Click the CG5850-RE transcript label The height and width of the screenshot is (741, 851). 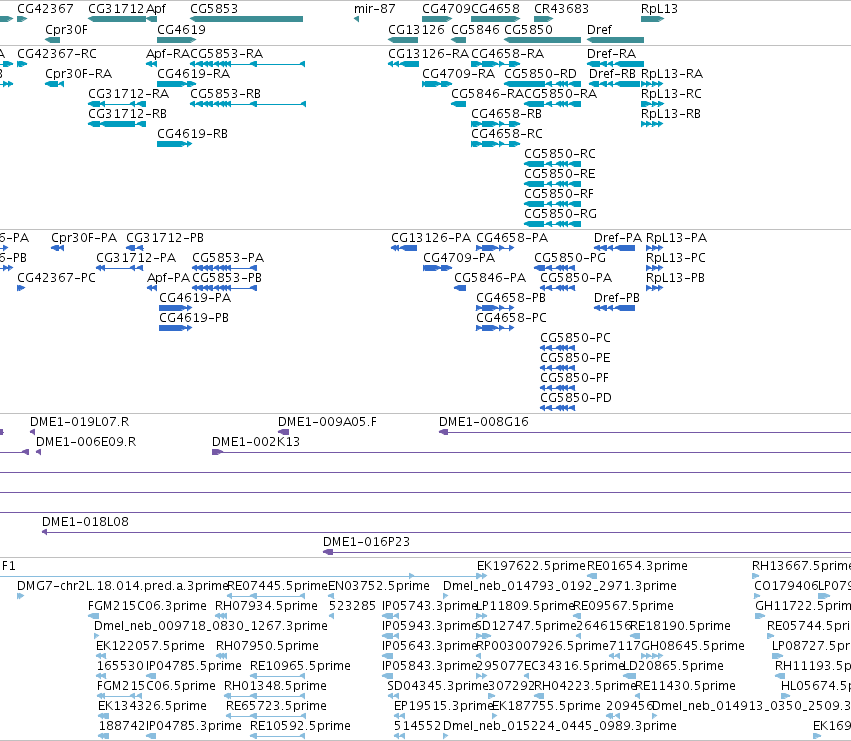(560, 174)
